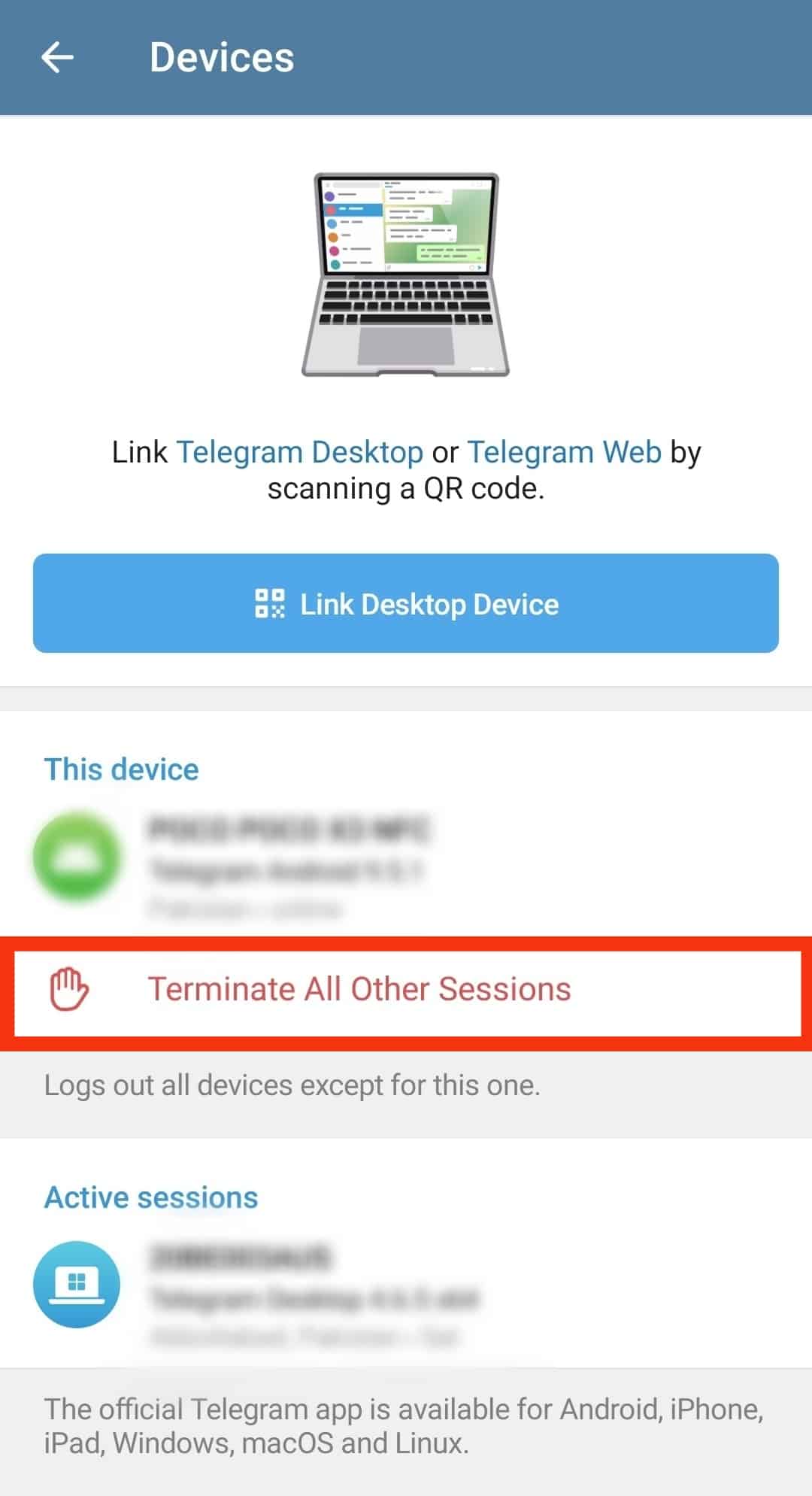Click the QR code icon on Link button
Image resolution: width=812 pixels, height=1496 pixels.
coord(270,603)
